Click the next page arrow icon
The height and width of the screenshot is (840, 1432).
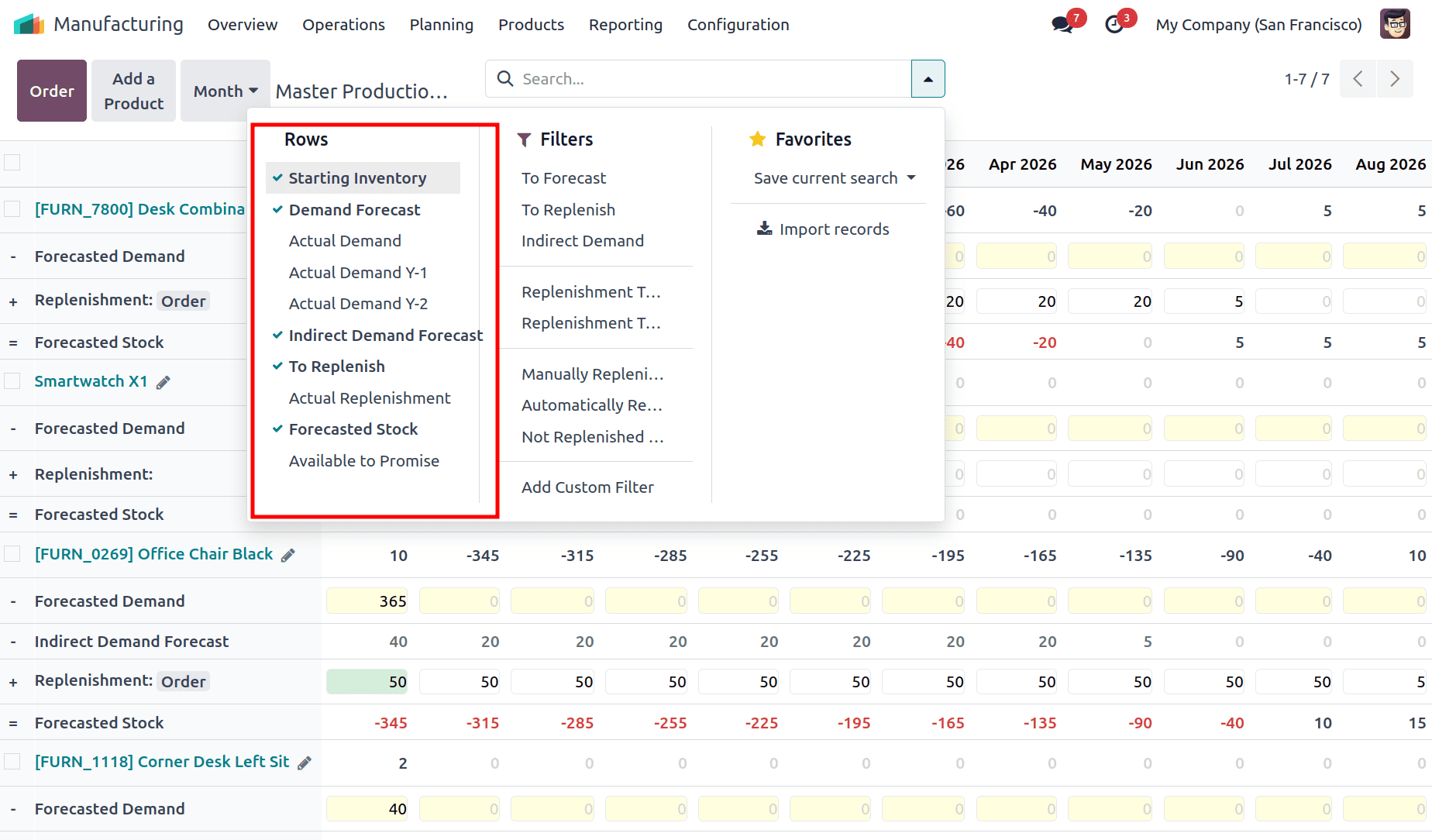pos(1395,78)
